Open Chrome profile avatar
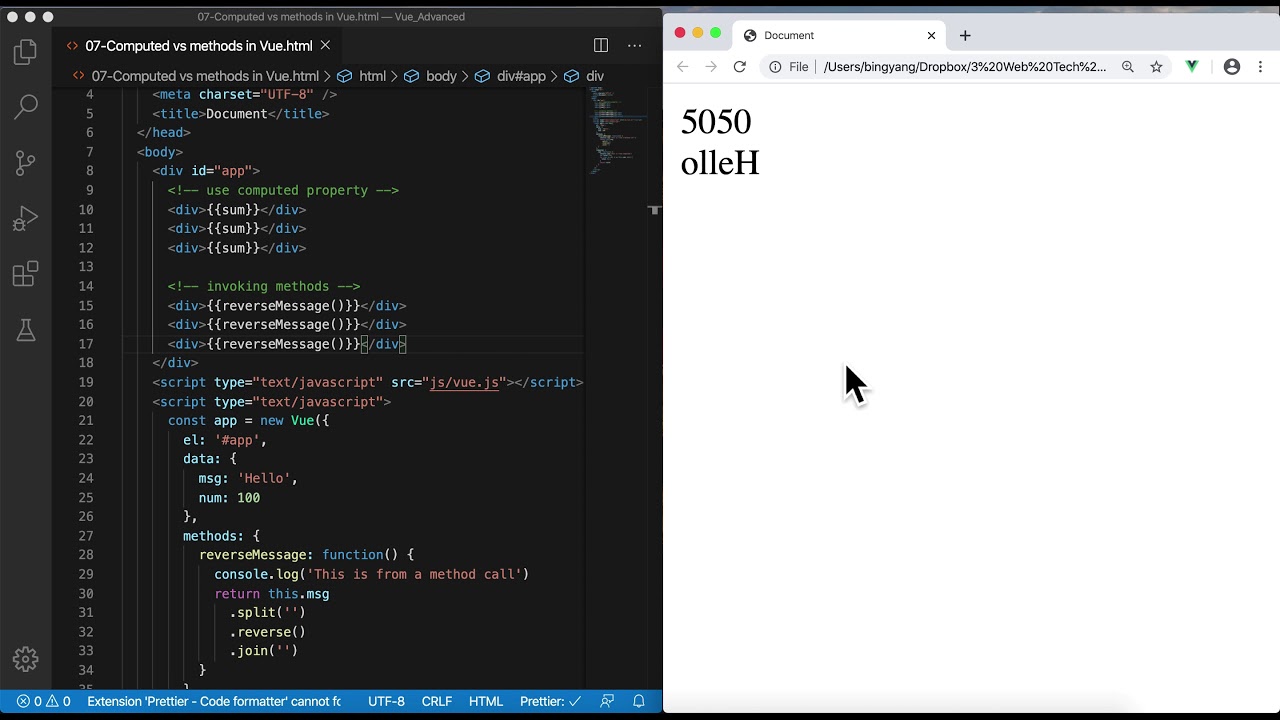Image resolution: width=1280 pixels, height=720 pixels. tap(1232, 67)
